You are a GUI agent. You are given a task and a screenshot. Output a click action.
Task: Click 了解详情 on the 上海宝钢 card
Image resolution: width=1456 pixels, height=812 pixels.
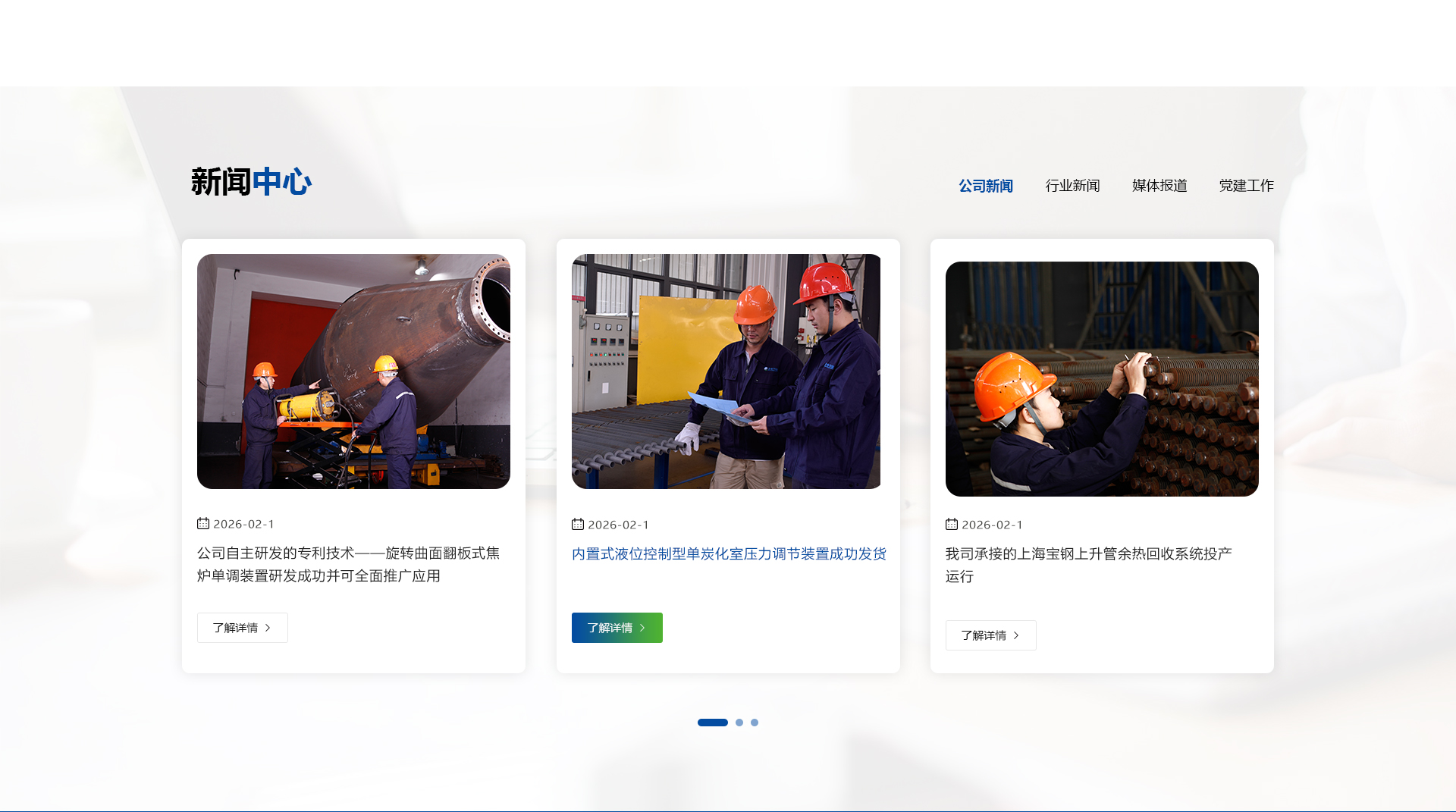tap(990, 635)
